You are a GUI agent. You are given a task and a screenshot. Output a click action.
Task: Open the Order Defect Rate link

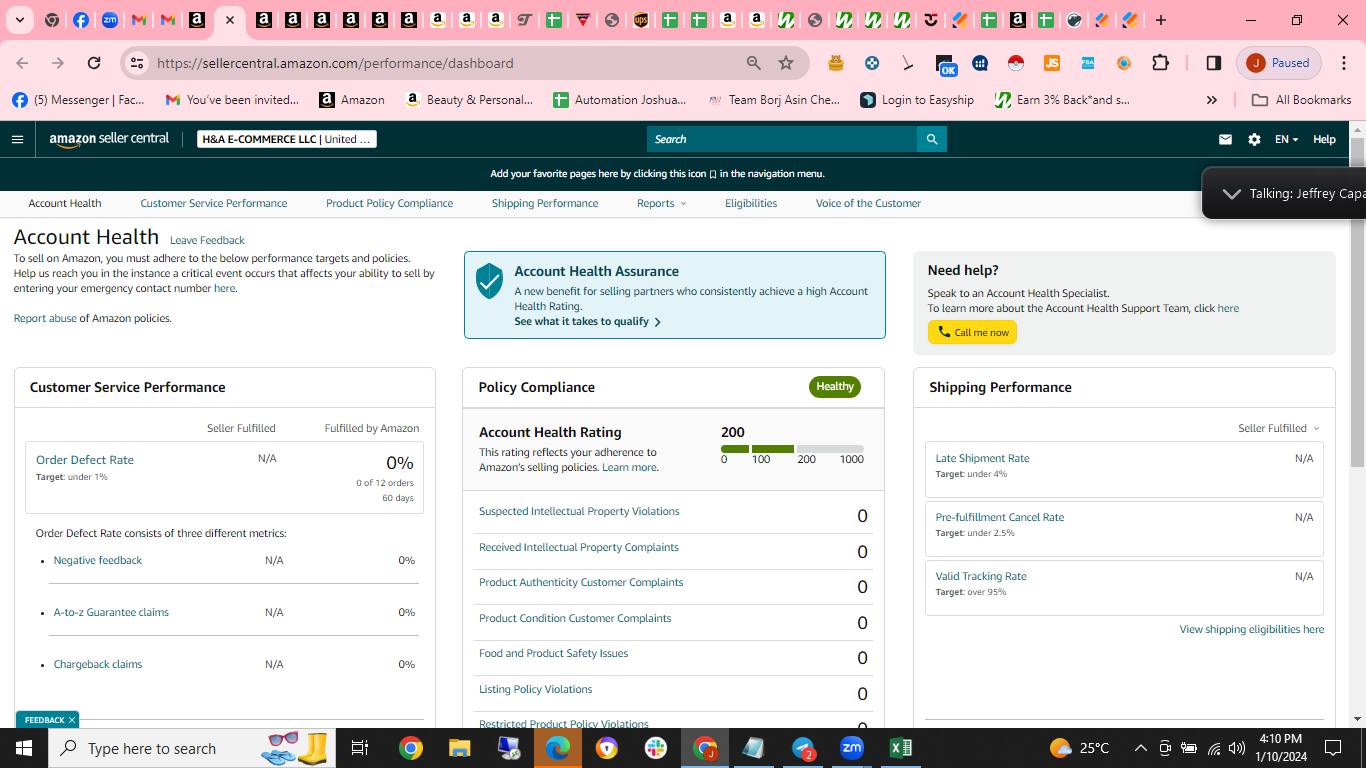[x=85, y=460]
